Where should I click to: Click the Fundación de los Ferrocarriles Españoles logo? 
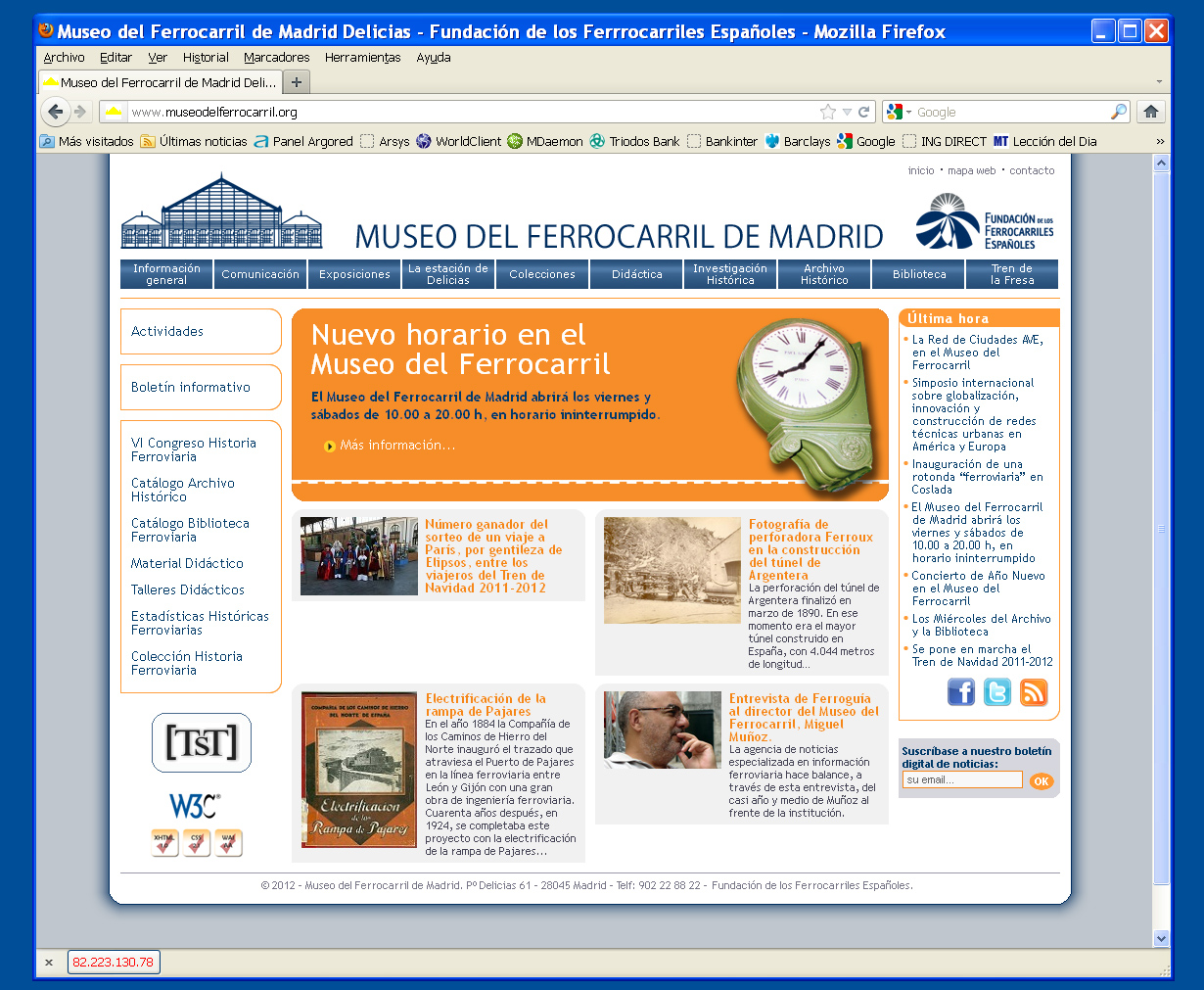(x=985, y=222)
